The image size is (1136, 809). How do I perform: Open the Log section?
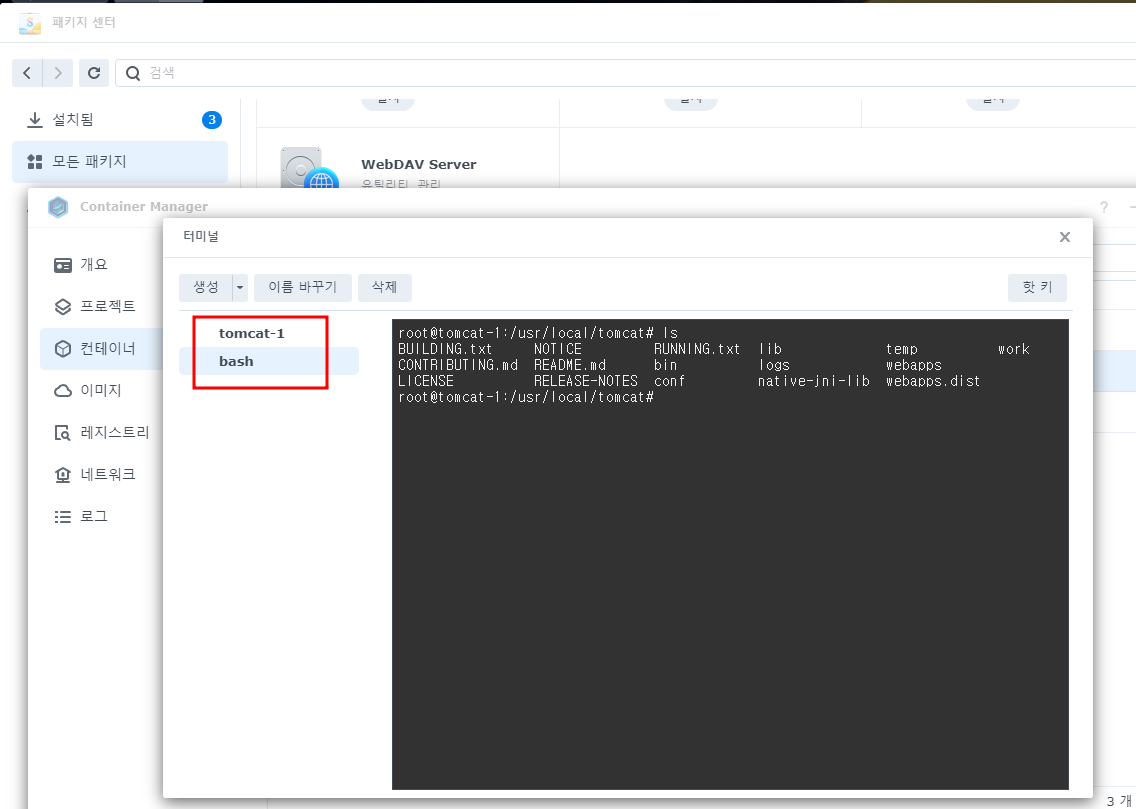(101, 516)
